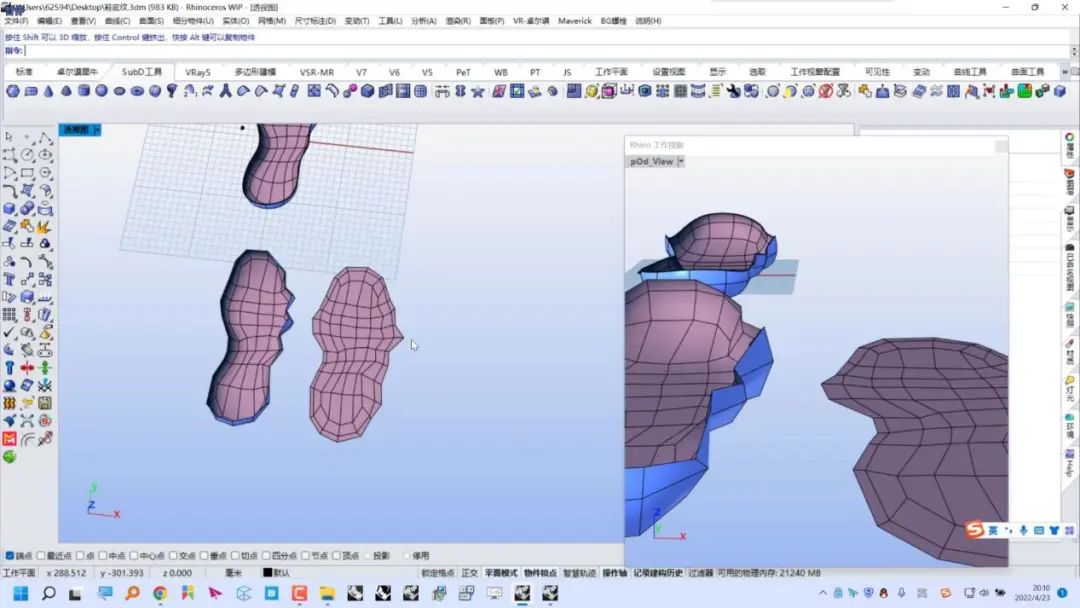
Task: Enable the 切点 tangent osnap checkbox
Action: [235, 556]
